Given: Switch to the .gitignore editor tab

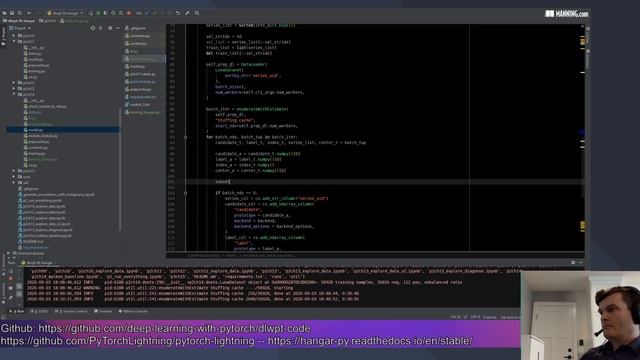Looking at the screenshot, I should pyautogui.click(x=144, y=28).
